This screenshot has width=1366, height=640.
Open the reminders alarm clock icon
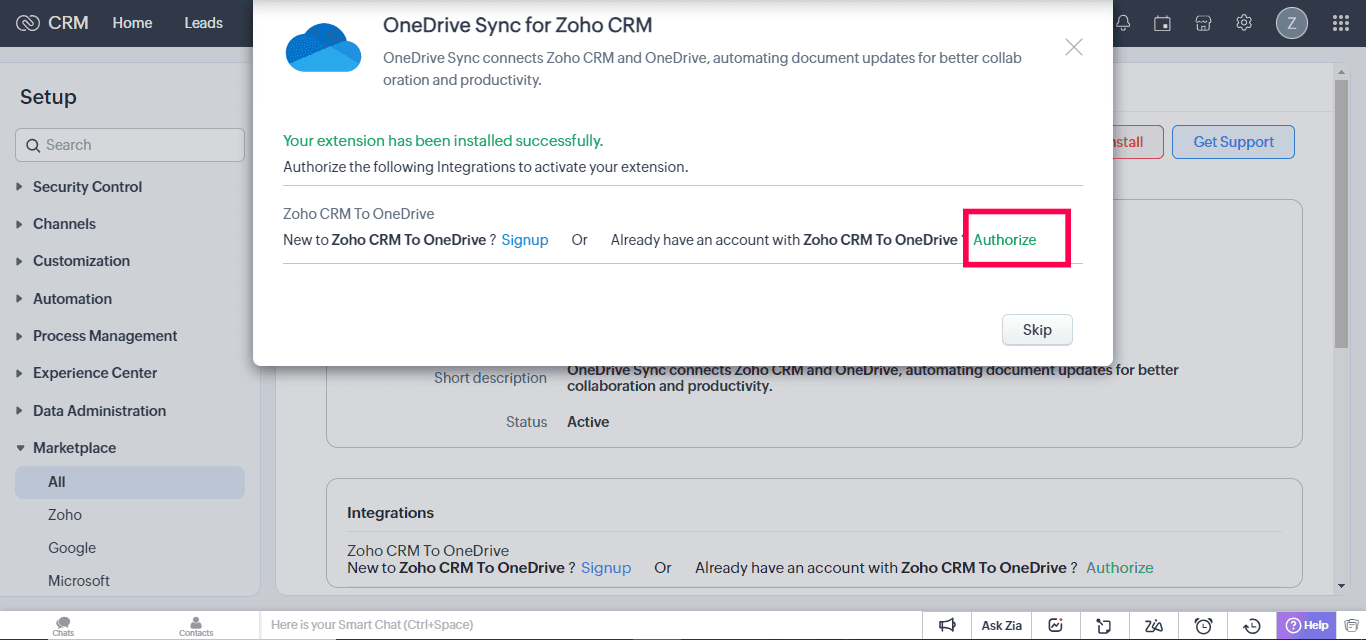click(1204, 625)
